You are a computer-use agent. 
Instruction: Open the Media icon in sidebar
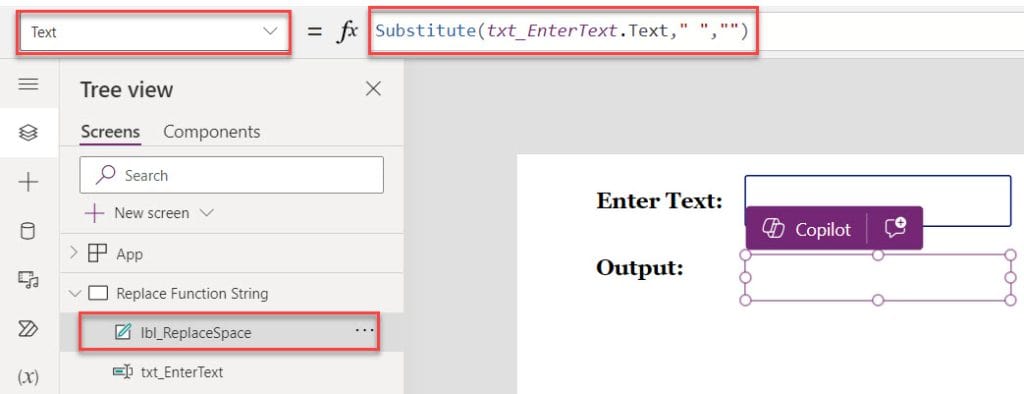28,280
